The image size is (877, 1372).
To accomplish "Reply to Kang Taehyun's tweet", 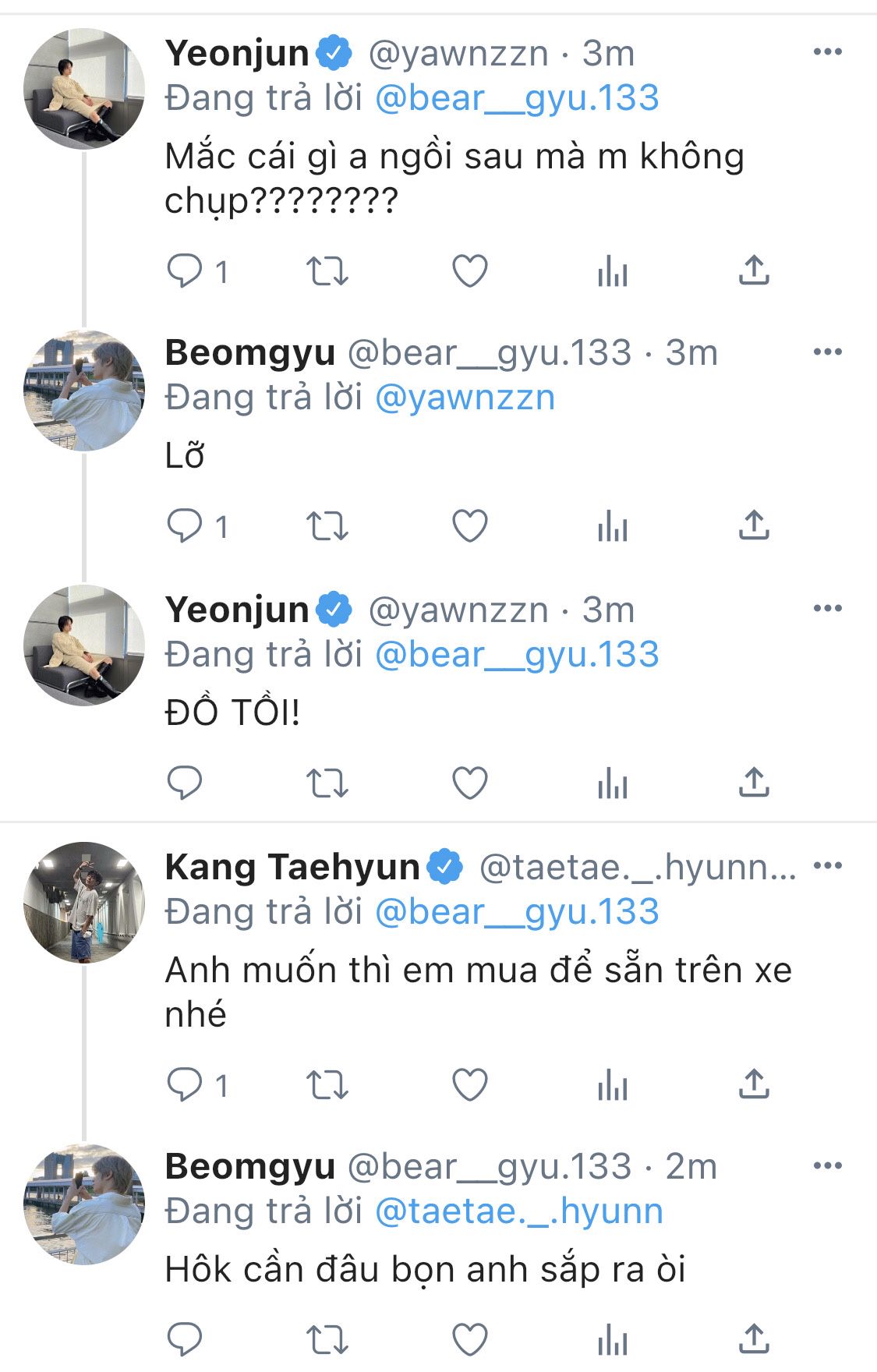I will point(185,1084).
